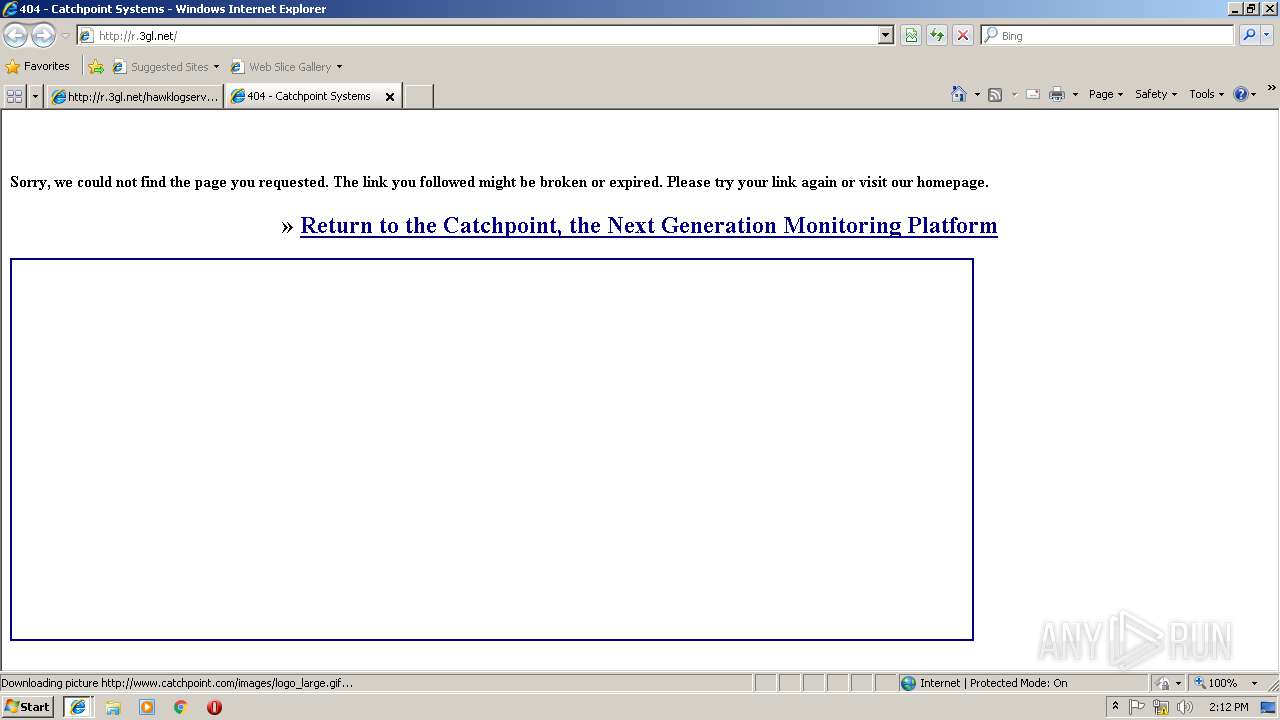
Task: Open the Page menu
Action: click(1106, 94)
